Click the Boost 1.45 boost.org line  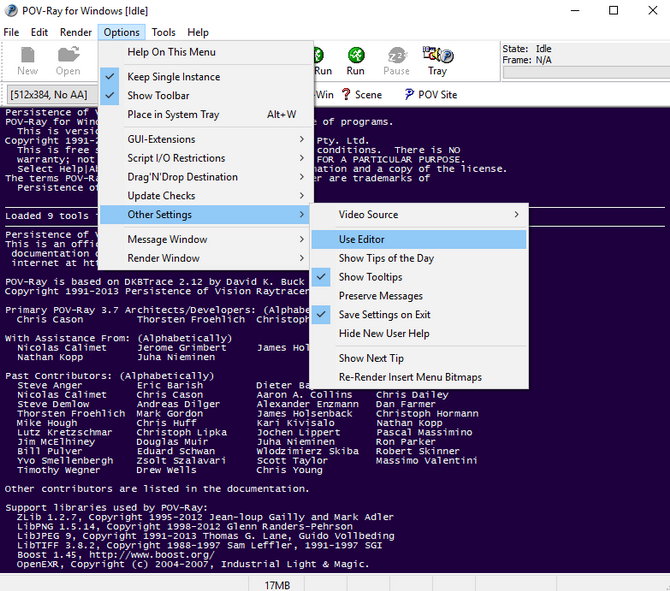116,555
